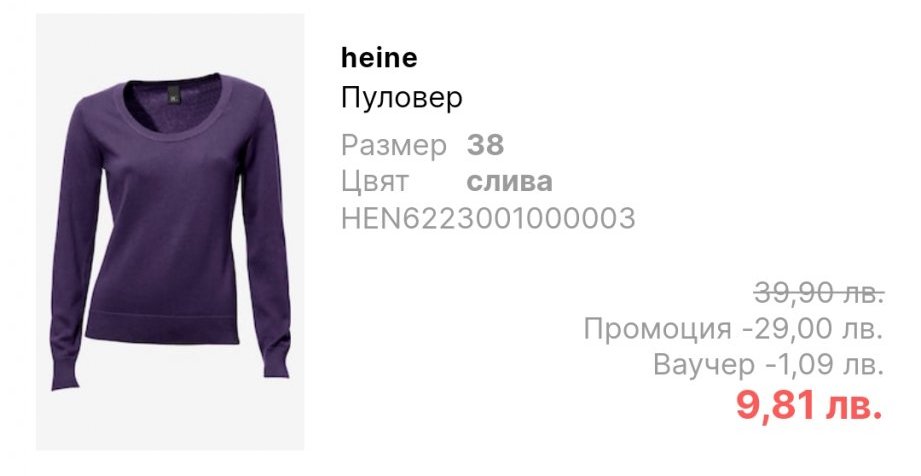Select the Промоция -29,00 лв. line
Image resolution: width=921 pixels, height=476 pixels.
(x=734, y=328)
